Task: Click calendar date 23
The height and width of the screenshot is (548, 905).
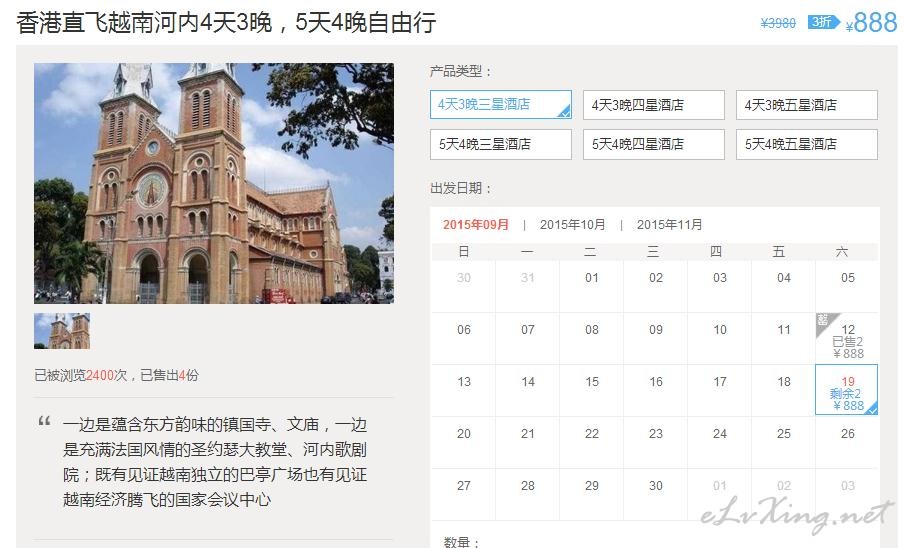Action: (x=656, y=442)
